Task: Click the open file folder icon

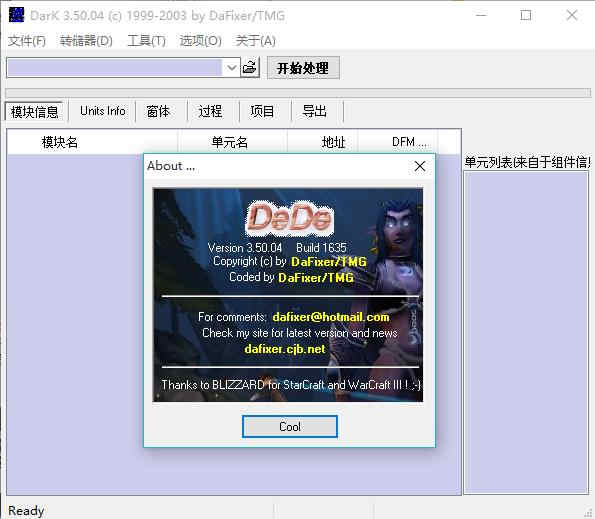Action: coord(250,68)
